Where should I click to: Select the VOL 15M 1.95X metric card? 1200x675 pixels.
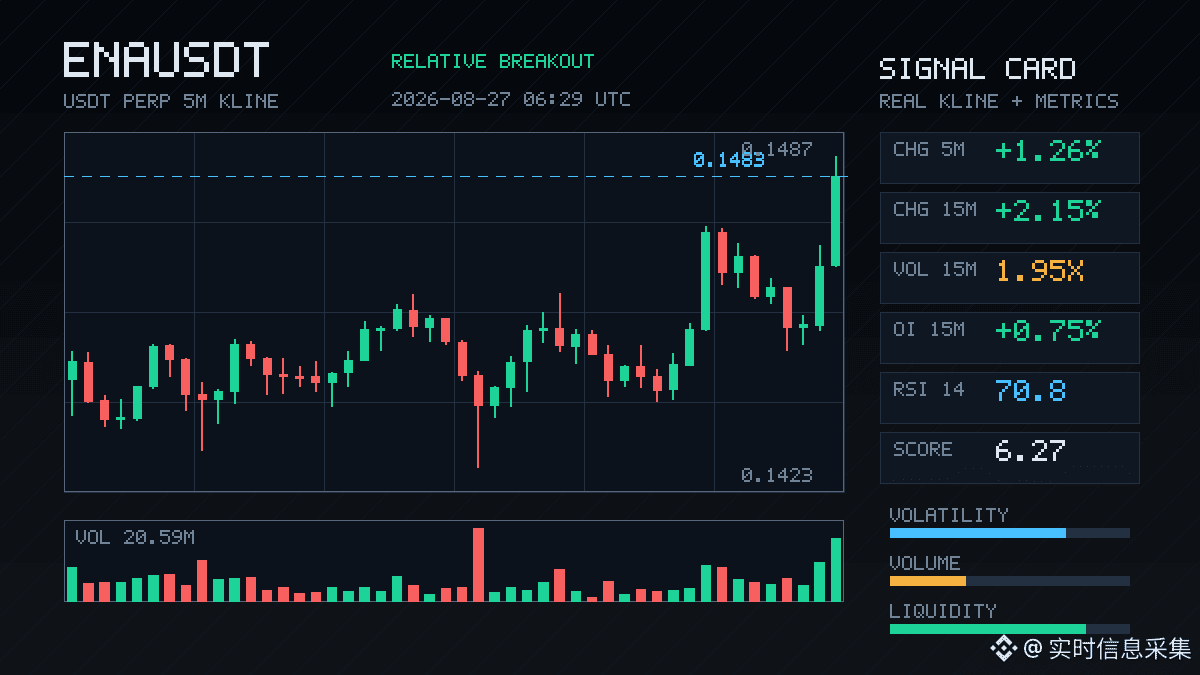point(1009,278)
